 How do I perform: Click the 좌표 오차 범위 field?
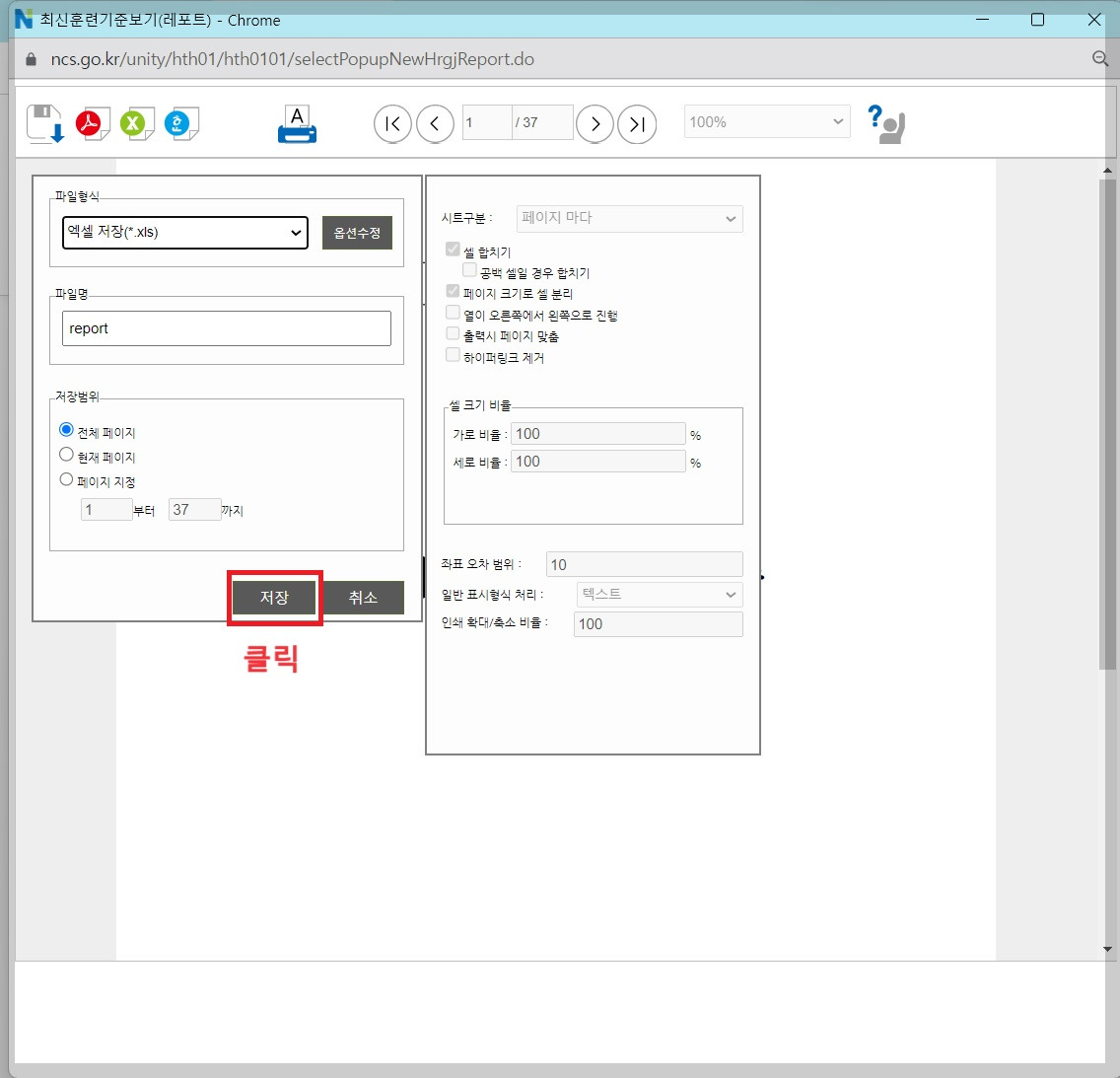click(644, 564)
